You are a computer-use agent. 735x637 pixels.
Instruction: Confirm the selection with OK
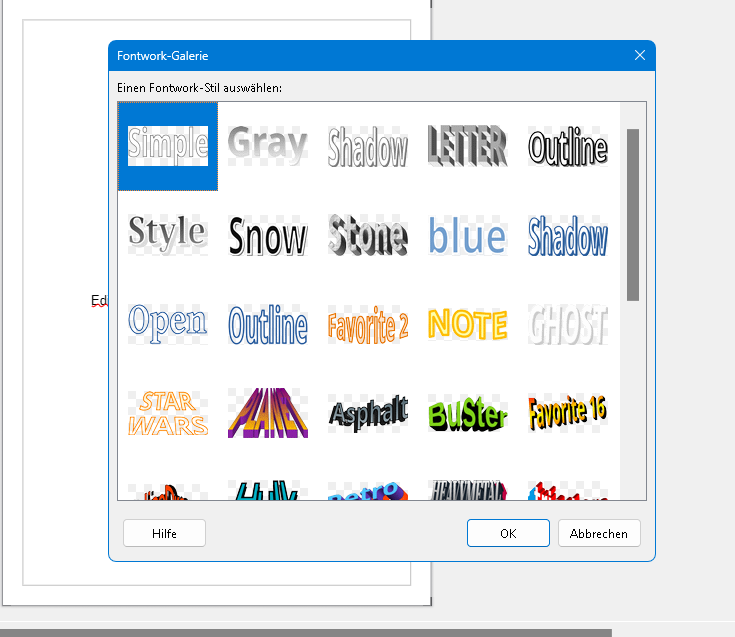click(508, 533)
